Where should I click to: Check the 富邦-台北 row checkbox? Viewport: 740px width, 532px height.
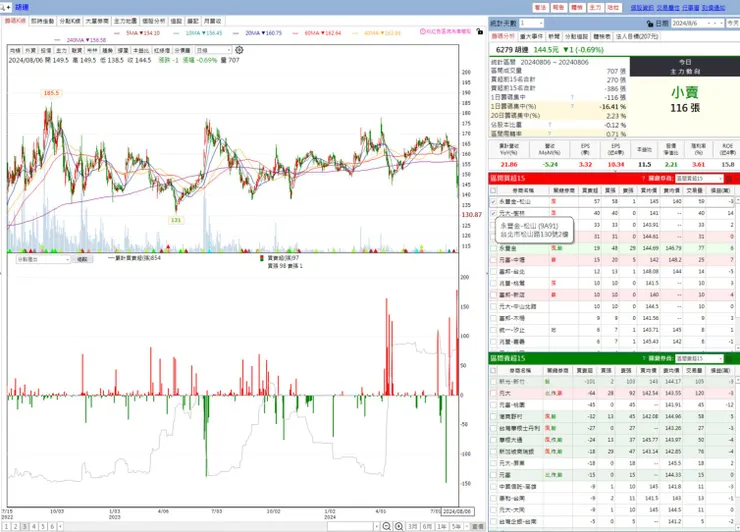click(x=493, y=271)
